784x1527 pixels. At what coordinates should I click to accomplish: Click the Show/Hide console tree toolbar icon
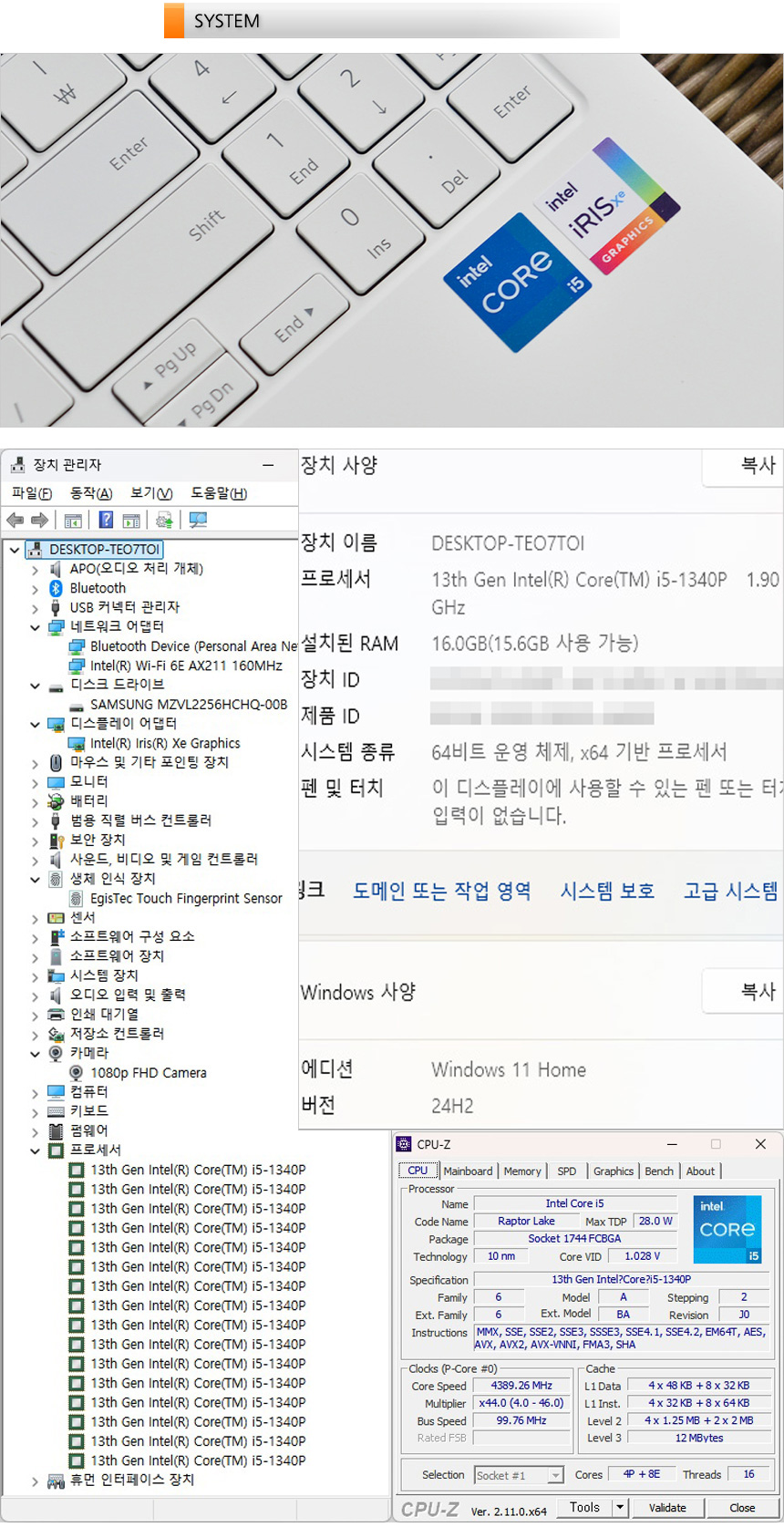[73, 521]
